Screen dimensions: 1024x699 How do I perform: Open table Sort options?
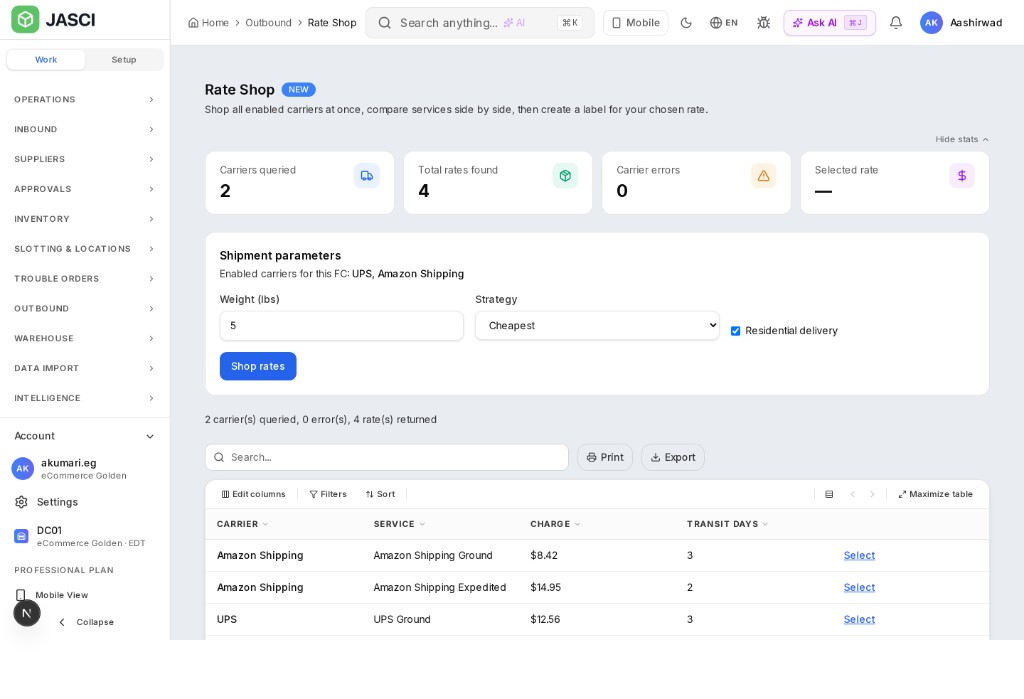380,495
